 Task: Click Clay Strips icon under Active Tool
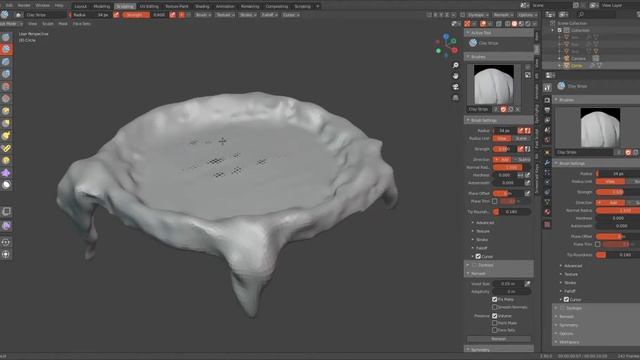tap(473, 43)
